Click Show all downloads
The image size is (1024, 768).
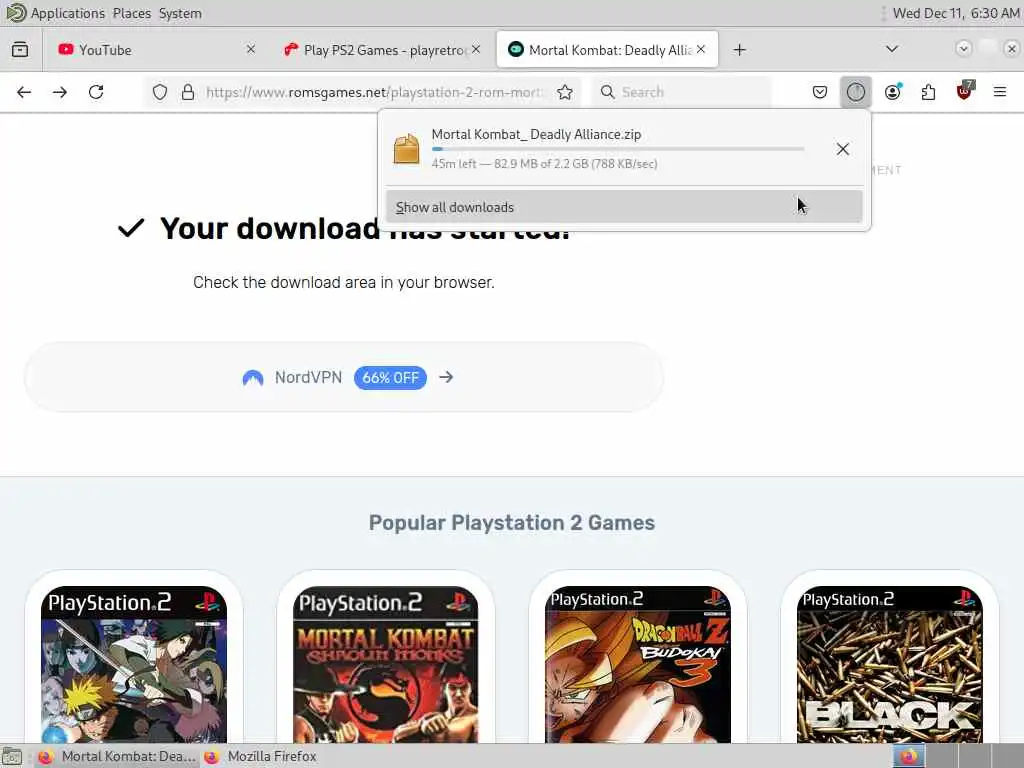624,206
